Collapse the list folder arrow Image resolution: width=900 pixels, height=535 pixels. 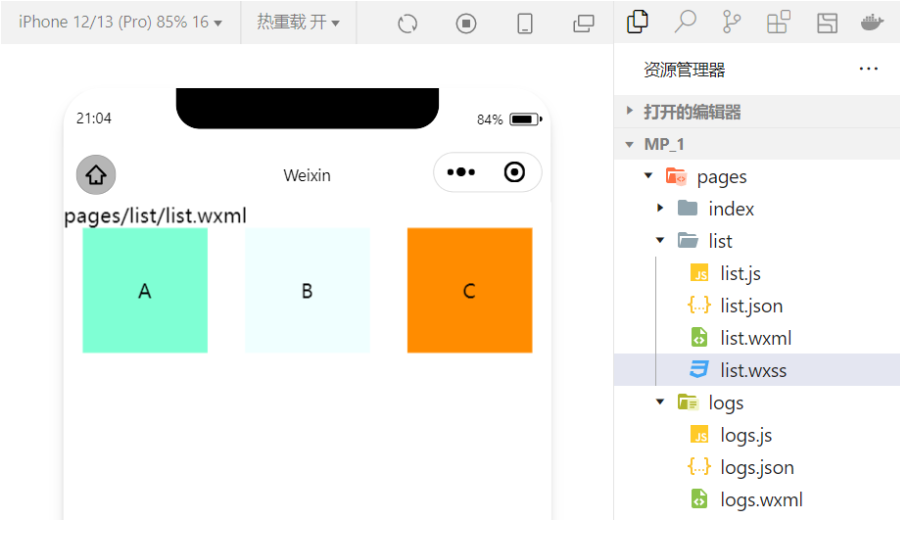(x=660, y=241)
